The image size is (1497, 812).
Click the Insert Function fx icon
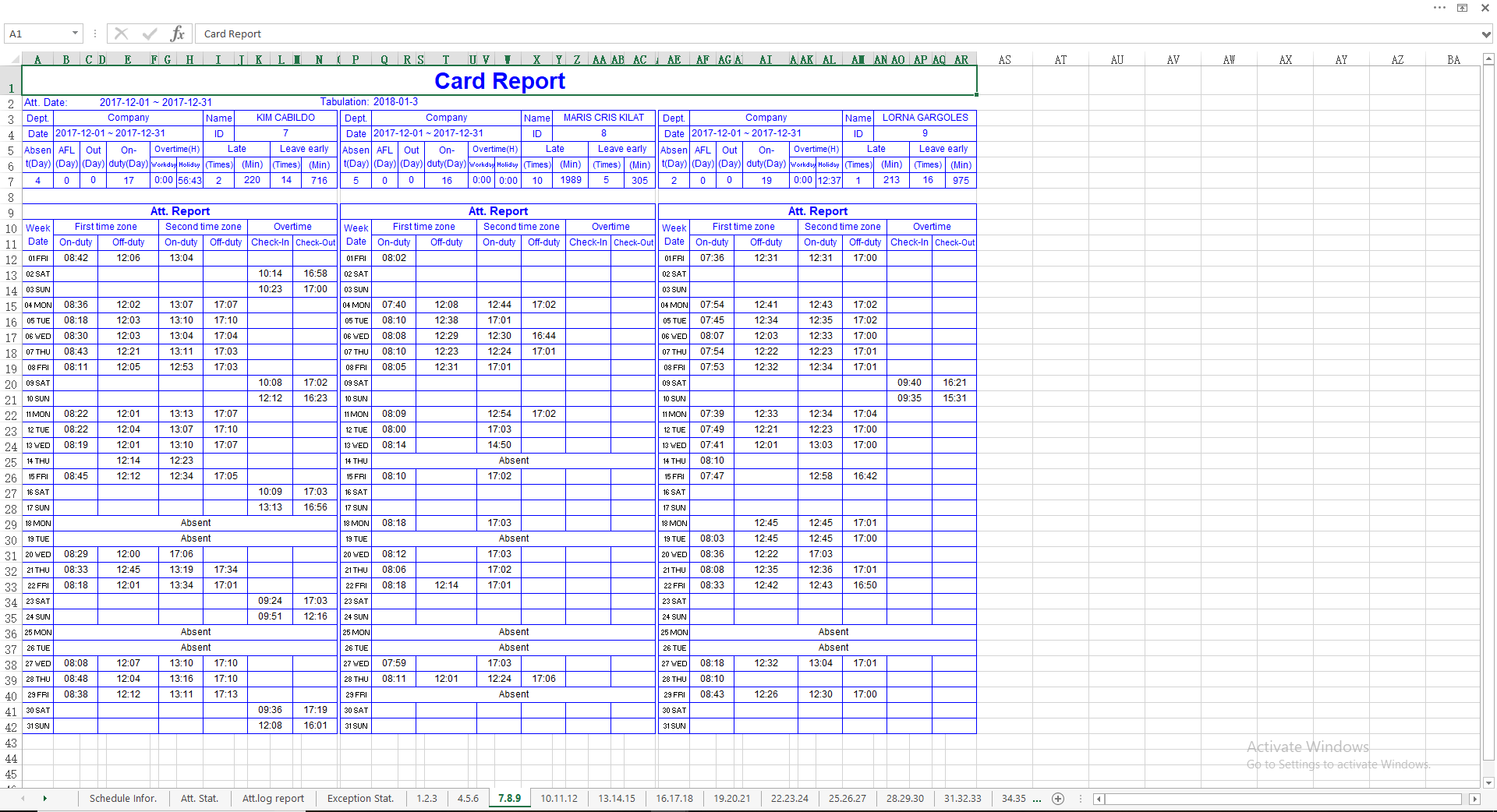coord(178,34)
